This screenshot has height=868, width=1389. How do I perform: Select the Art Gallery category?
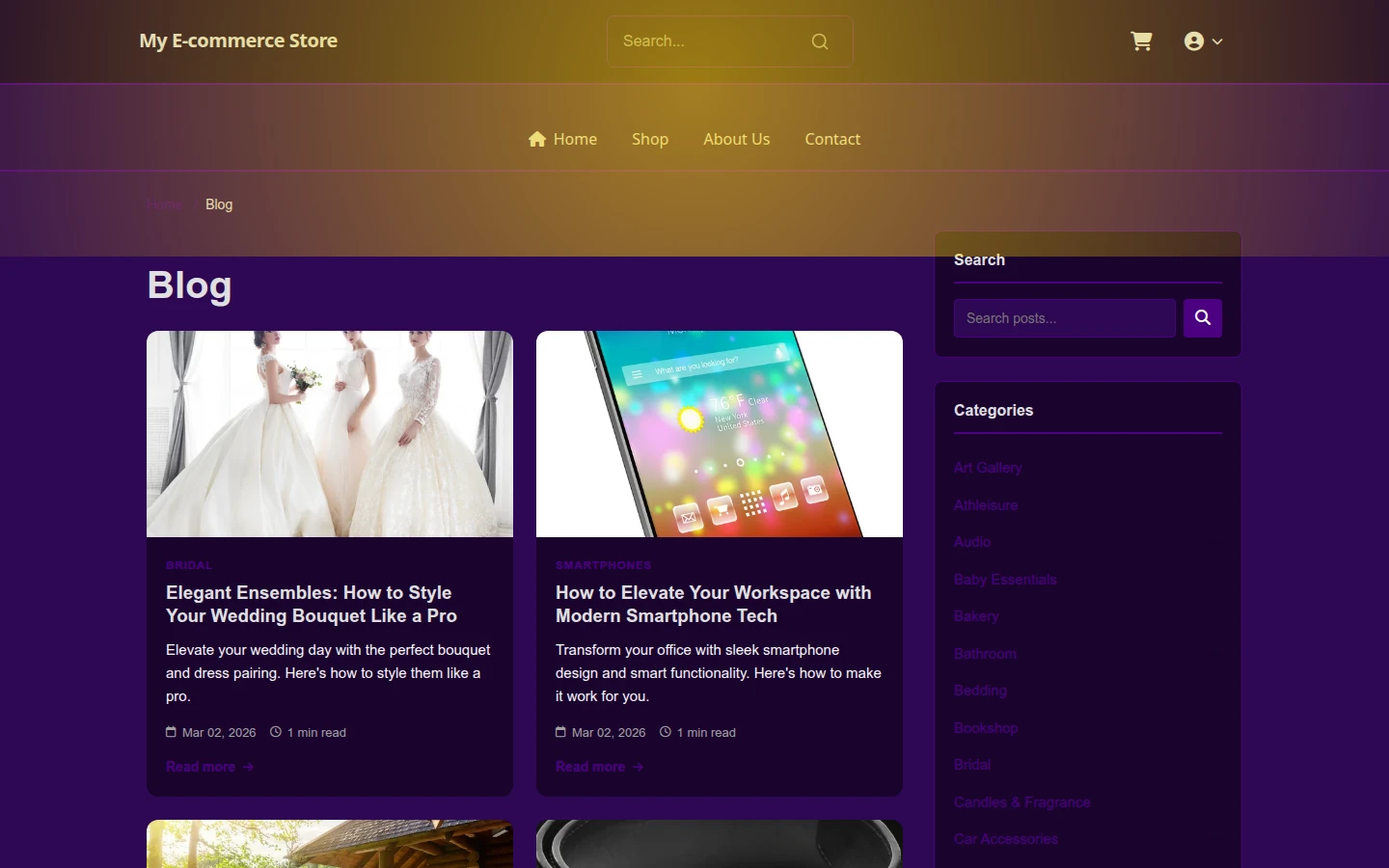(x=988, y=468)
